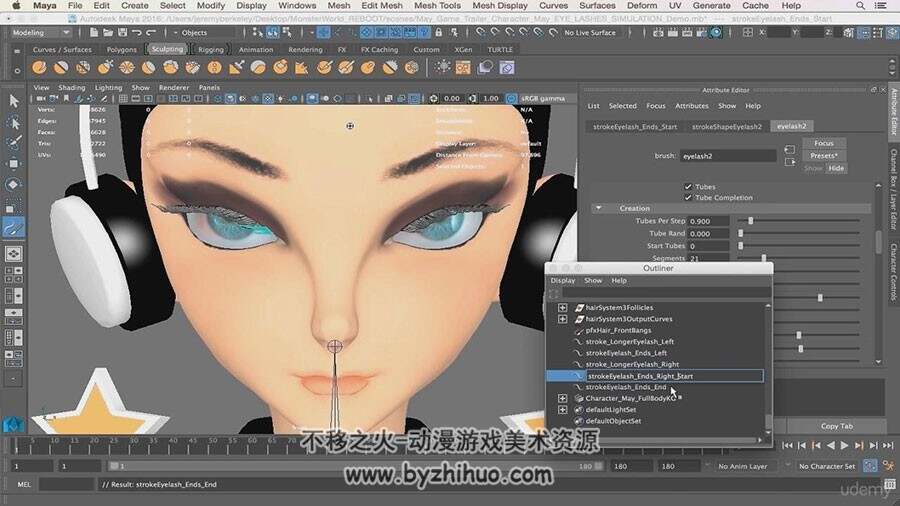Screen dimensions: 900x506
Task: Go to end of playback range
Action: pos(888,445)
